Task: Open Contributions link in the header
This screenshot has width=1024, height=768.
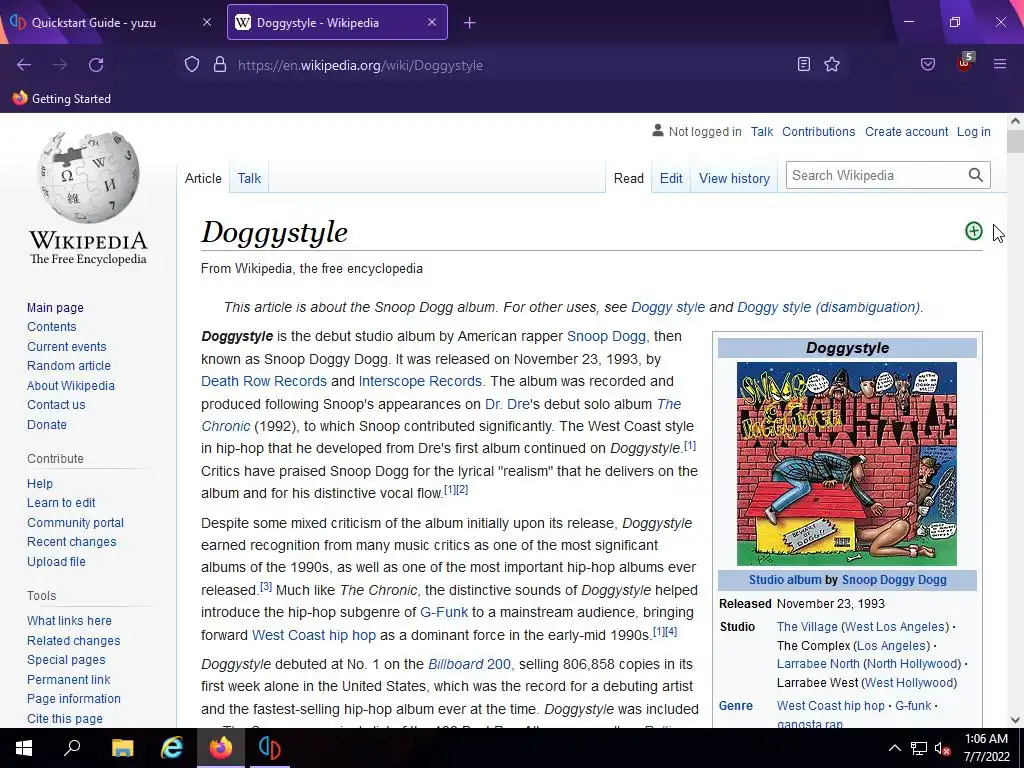Action: (818, 131)
